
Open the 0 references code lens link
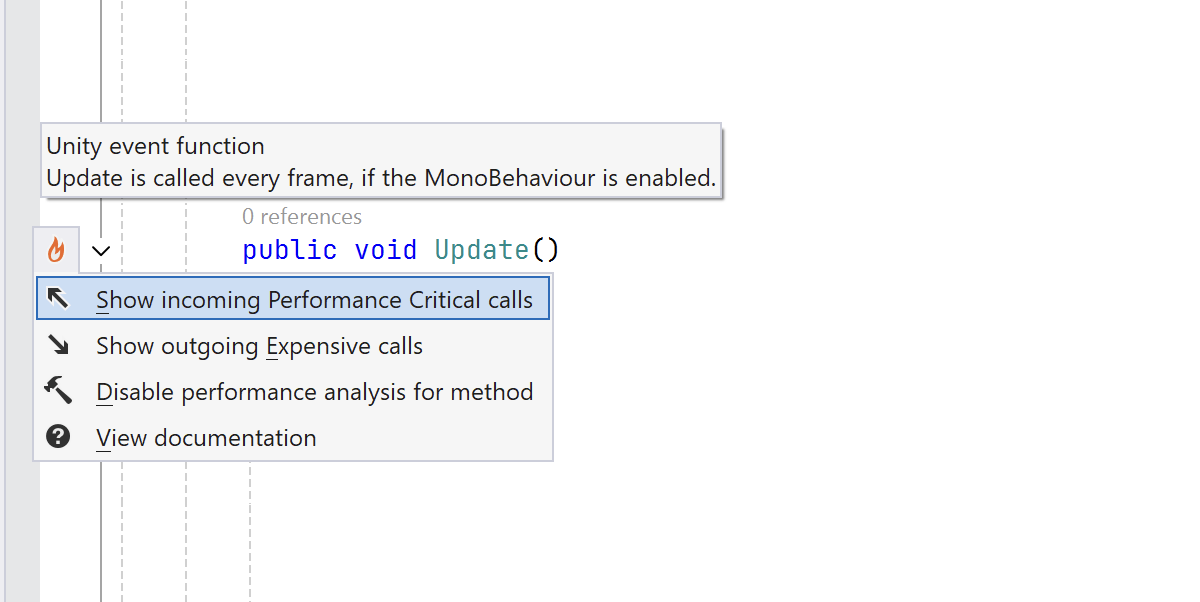tap(302, 217)
